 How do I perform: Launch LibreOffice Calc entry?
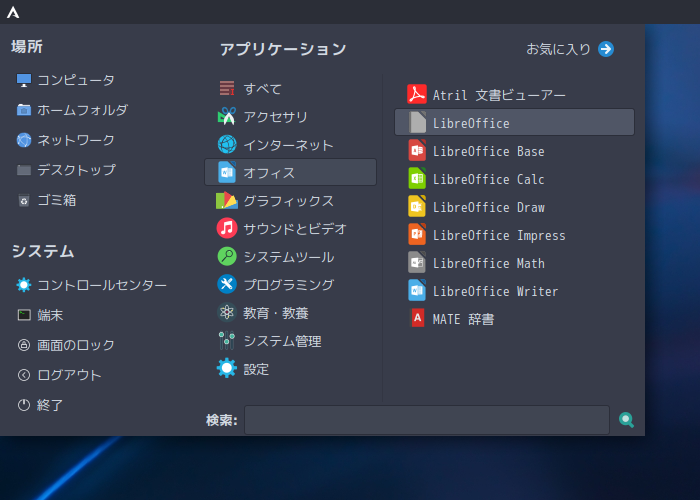coord(514,179)
